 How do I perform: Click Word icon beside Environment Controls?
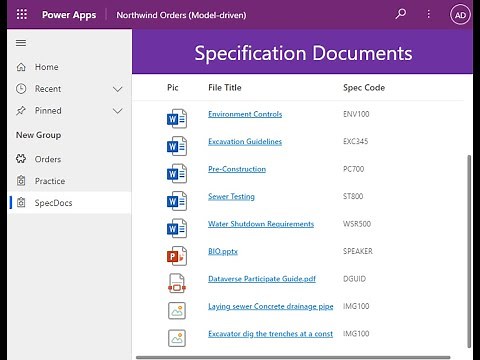(x=177, y=118)
